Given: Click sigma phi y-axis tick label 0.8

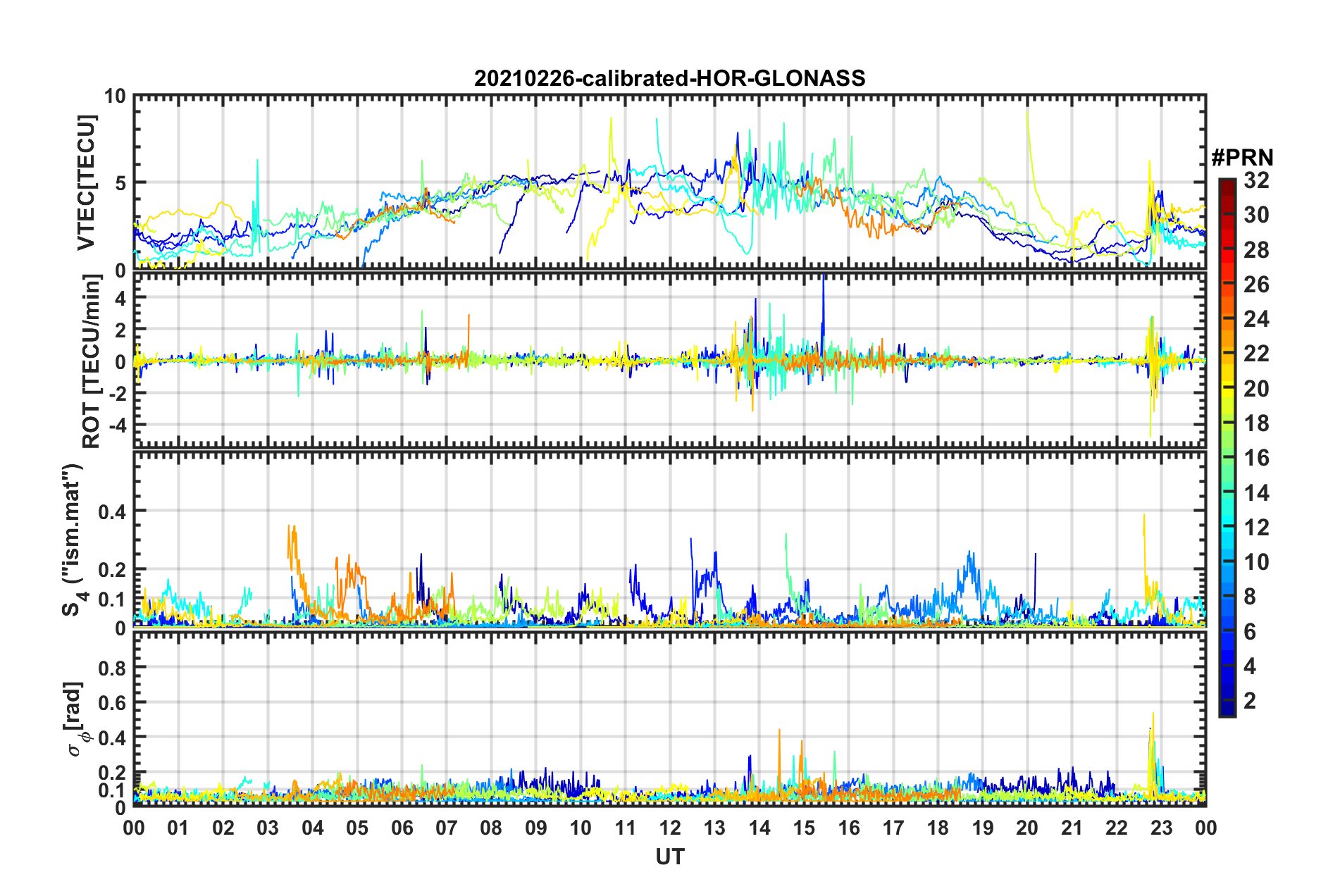Looking at the screenshot, I should click(112, 667).
